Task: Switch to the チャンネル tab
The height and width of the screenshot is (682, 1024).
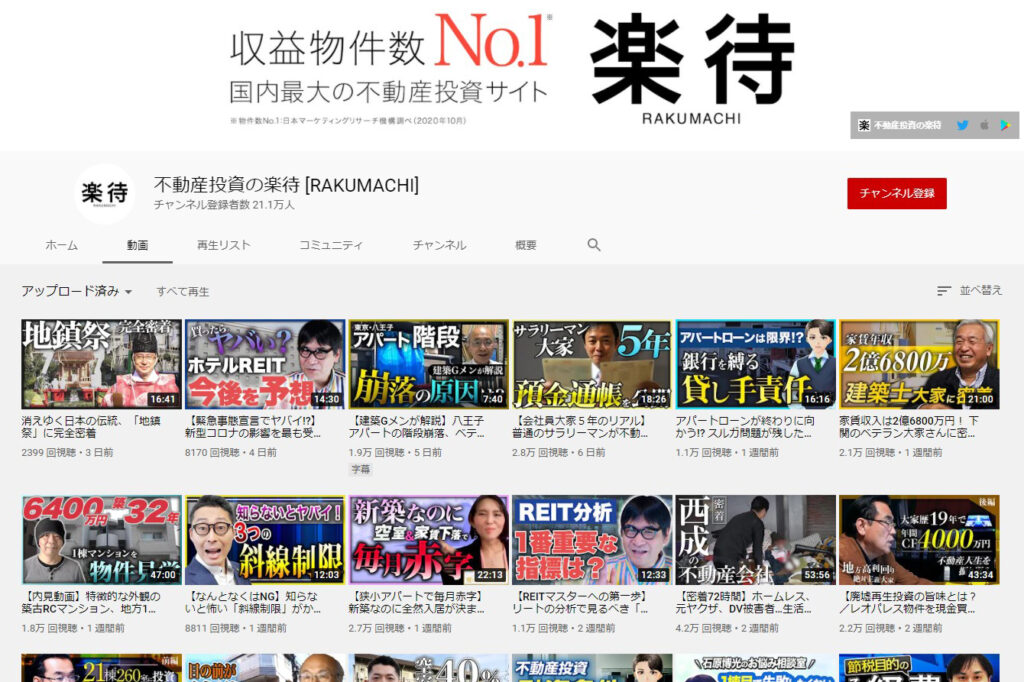Action: (x=439, y=245)
